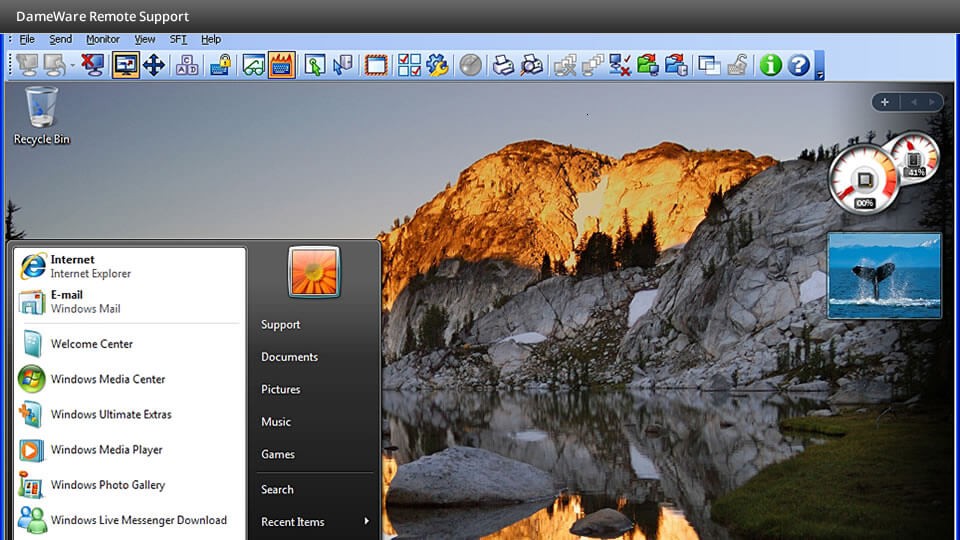
Task: Open the Monitor menu
Action: [102, 39]
